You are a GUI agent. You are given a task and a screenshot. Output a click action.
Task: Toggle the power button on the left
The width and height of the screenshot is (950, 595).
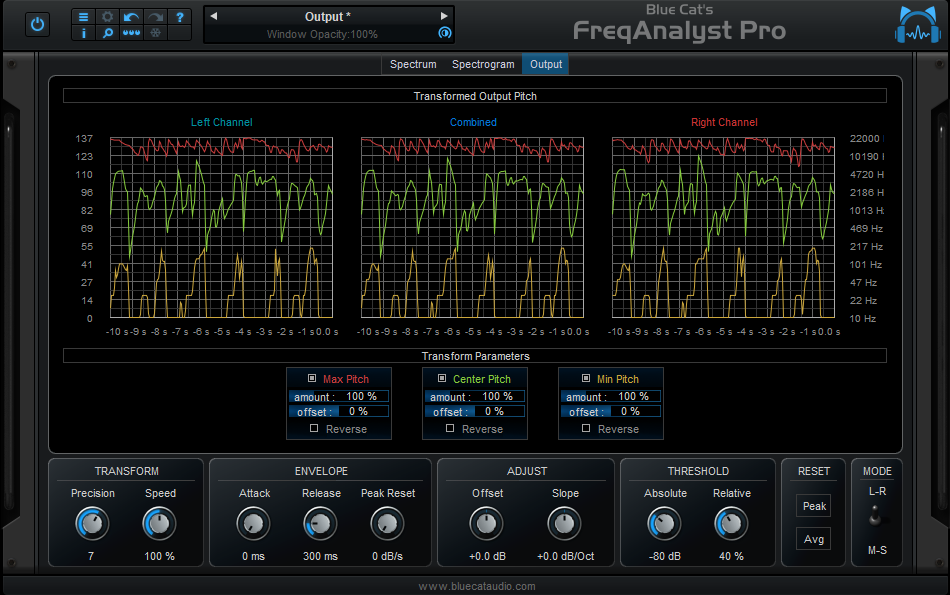point(37,24)
